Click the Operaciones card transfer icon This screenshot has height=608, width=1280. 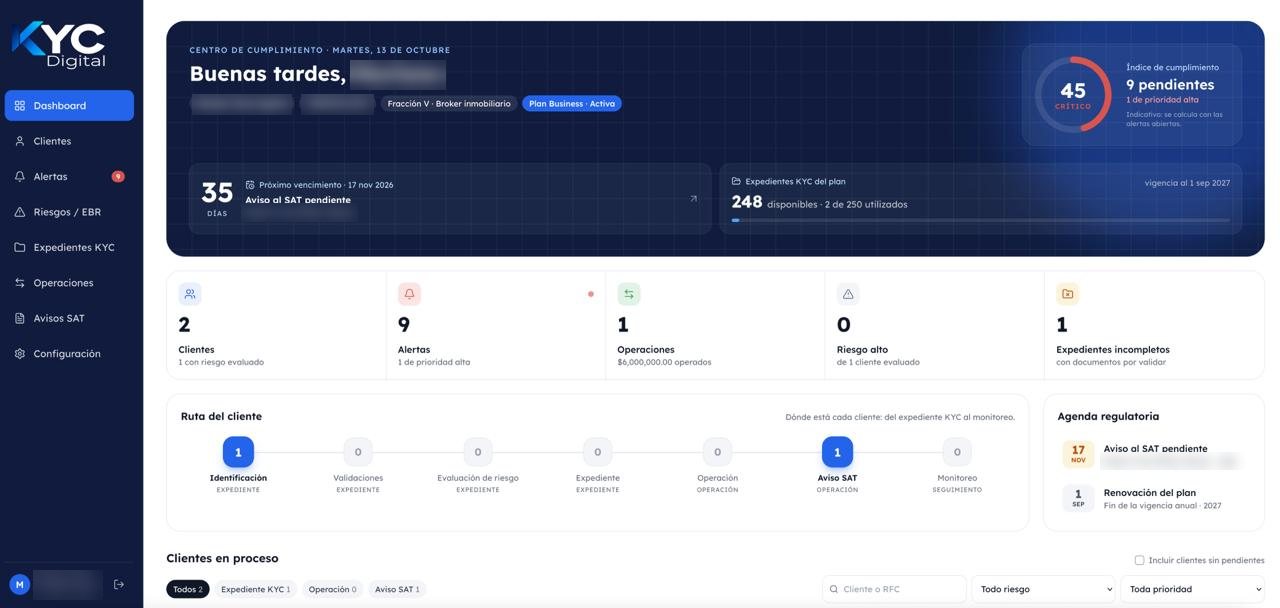pos(629,294)
